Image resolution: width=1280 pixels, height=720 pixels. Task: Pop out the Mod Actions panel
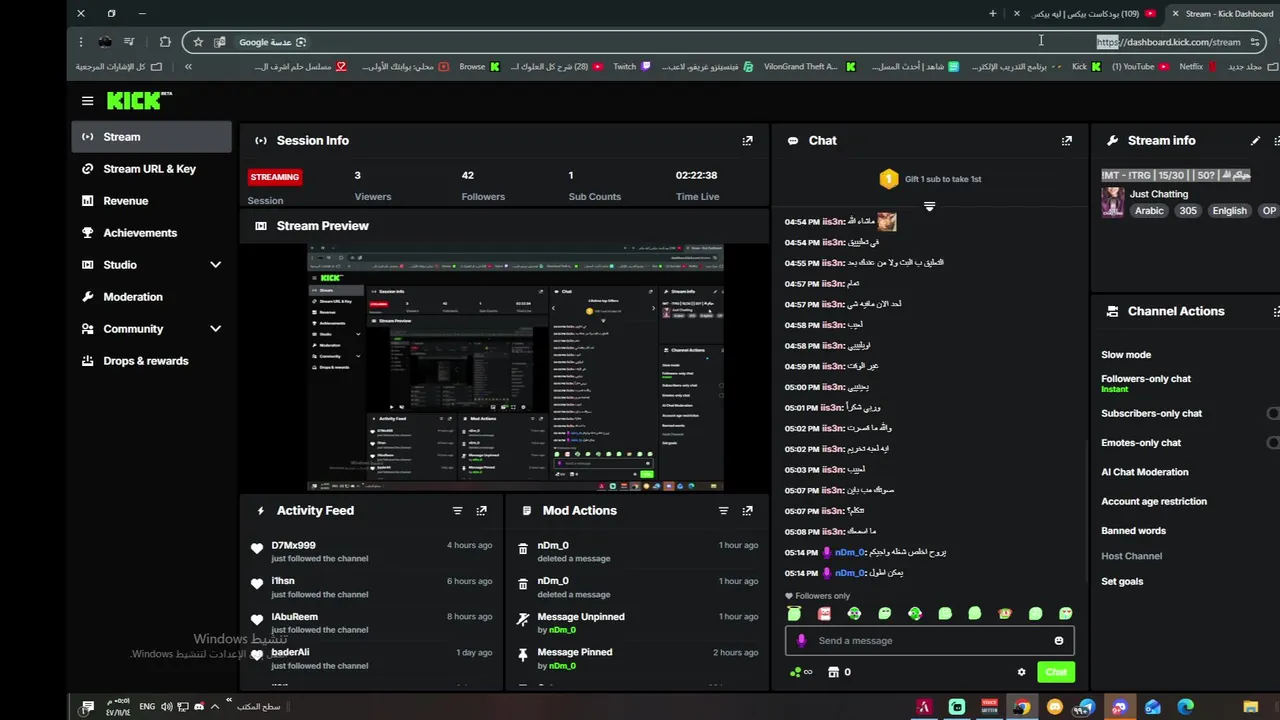[x=747, y=511]
